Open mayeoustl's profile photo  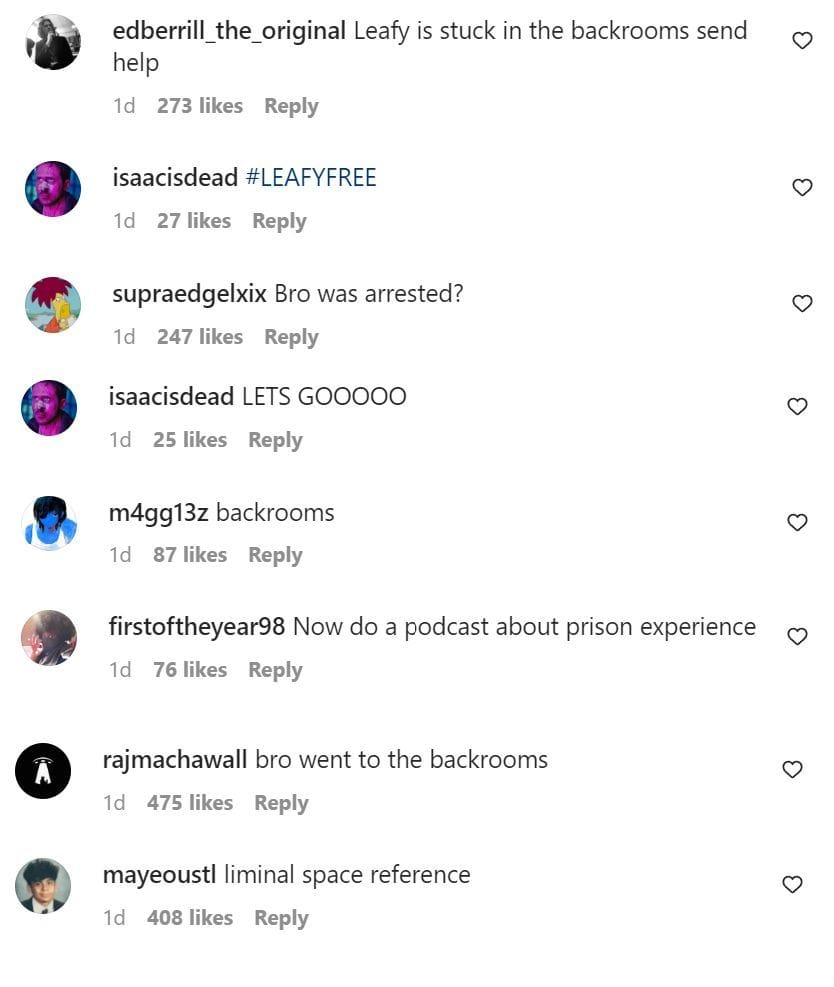click(x=43, y=886)
